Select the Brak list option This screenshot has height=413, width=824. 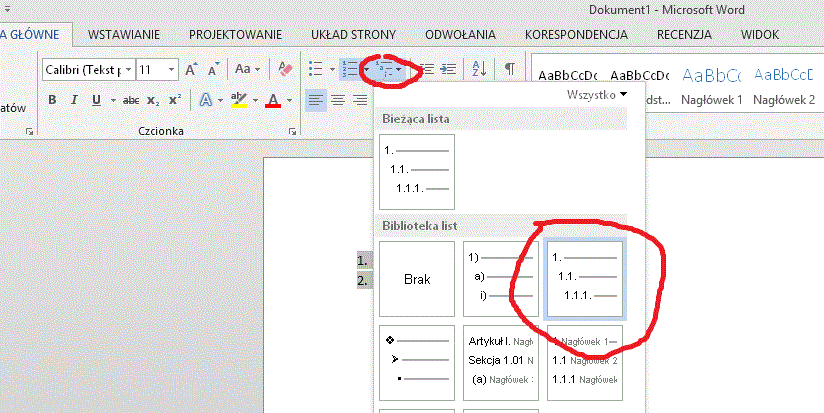click(417, 279)
